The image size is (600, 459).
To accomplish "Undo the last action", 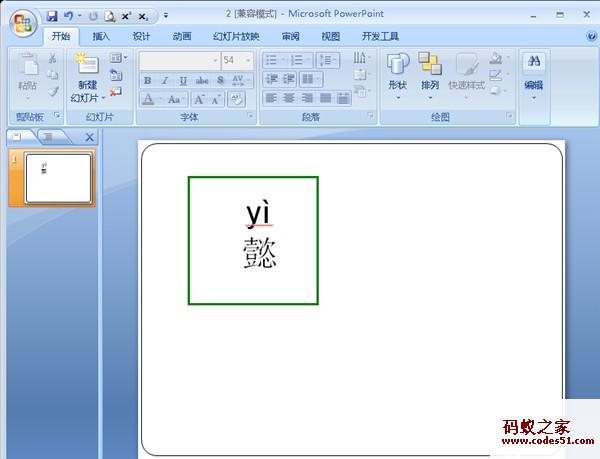I will (x=68, y=16).
